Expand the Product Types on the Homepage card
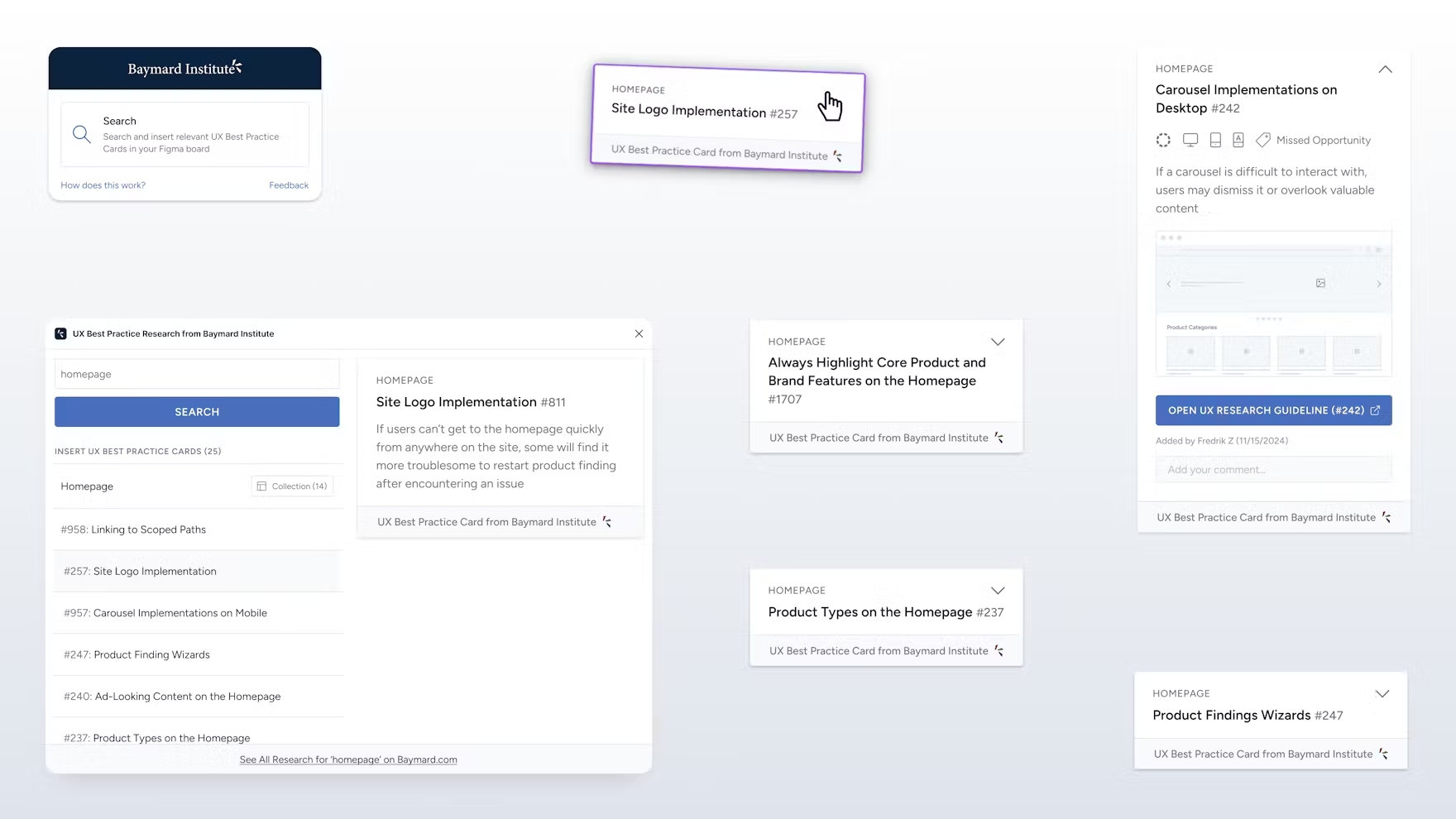The image size is (1456, 819). [998, 591]
